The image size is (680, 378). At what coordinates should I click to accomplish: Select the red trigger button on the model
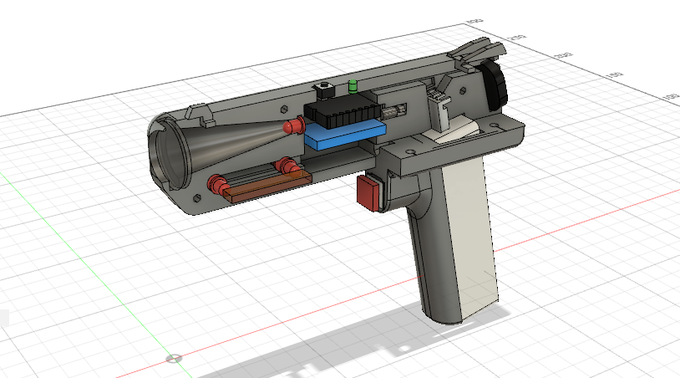pyautogui.click(x=369, y=192)
